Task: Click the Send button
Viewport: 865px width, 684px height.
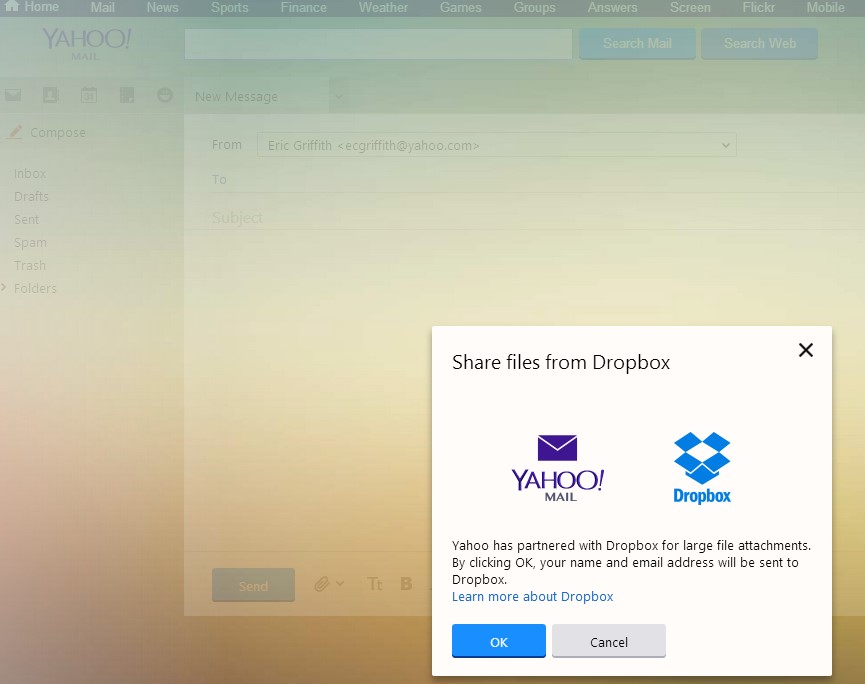Action: pyautogui.click(x=253, y=585)
